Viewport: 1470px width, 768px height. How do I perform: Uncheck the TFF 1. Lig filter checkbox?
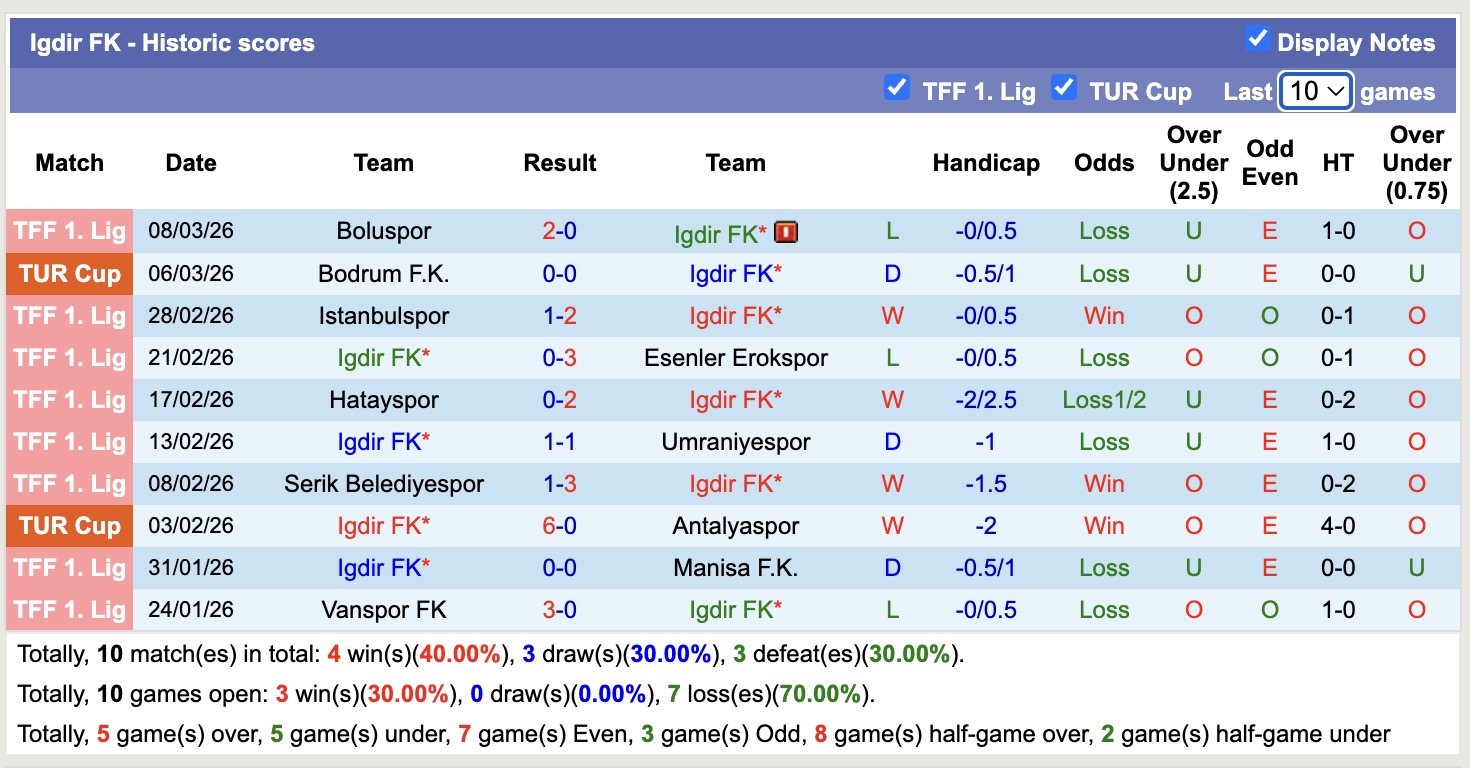coord(897,89)
